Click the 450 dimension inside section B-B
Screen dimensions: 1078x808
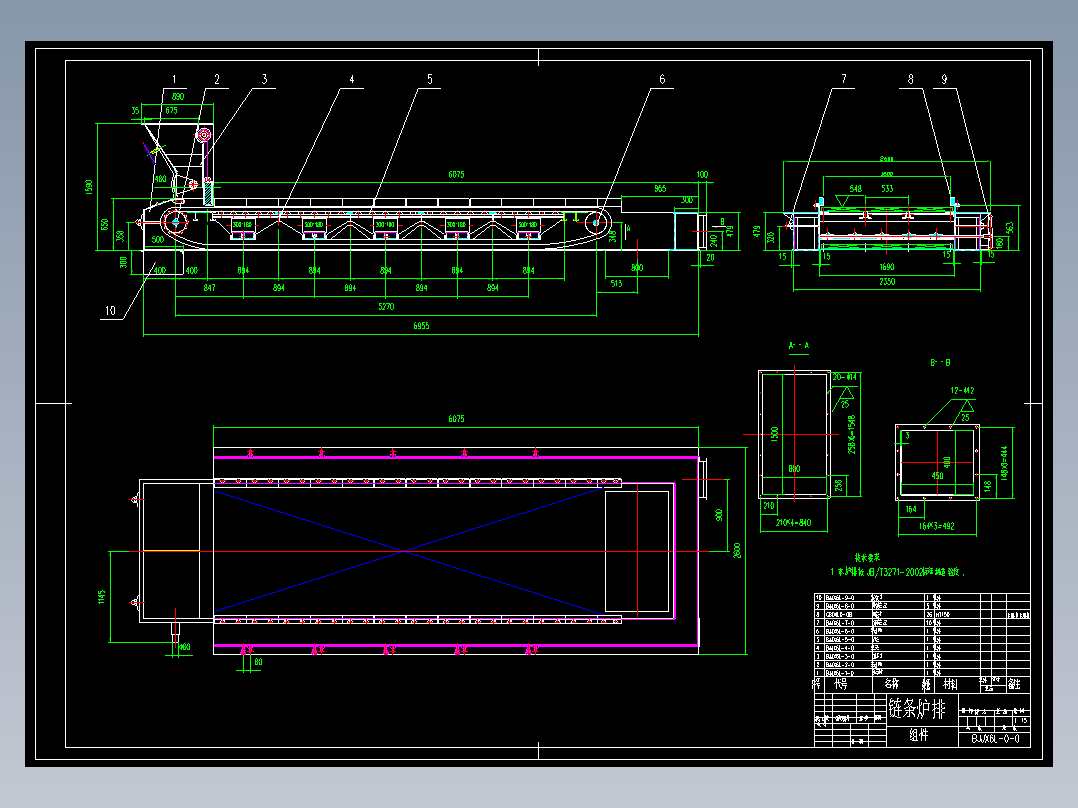point(938,476)
